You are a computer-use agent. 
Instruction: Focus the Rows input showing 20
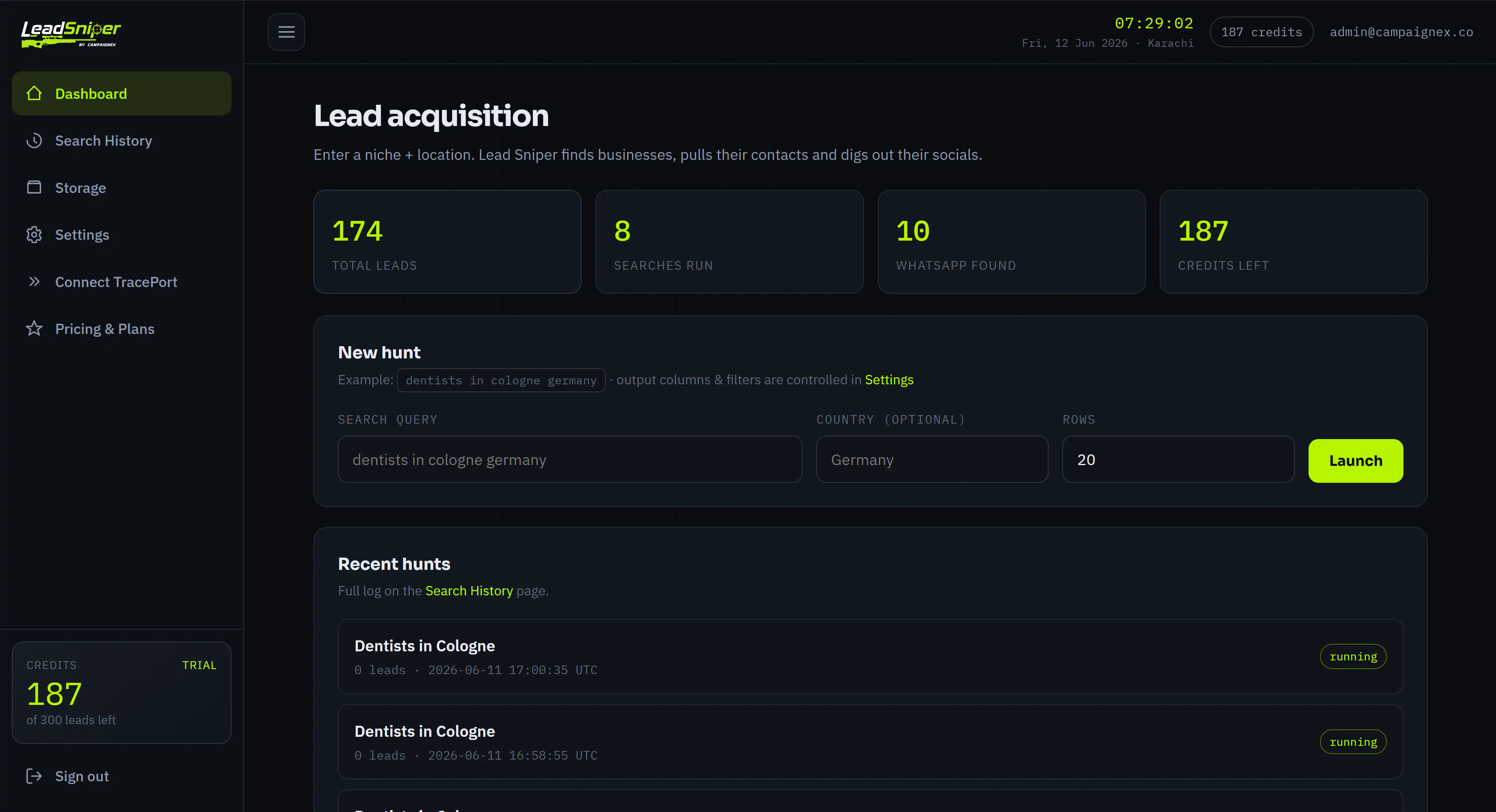point(1178,460)
